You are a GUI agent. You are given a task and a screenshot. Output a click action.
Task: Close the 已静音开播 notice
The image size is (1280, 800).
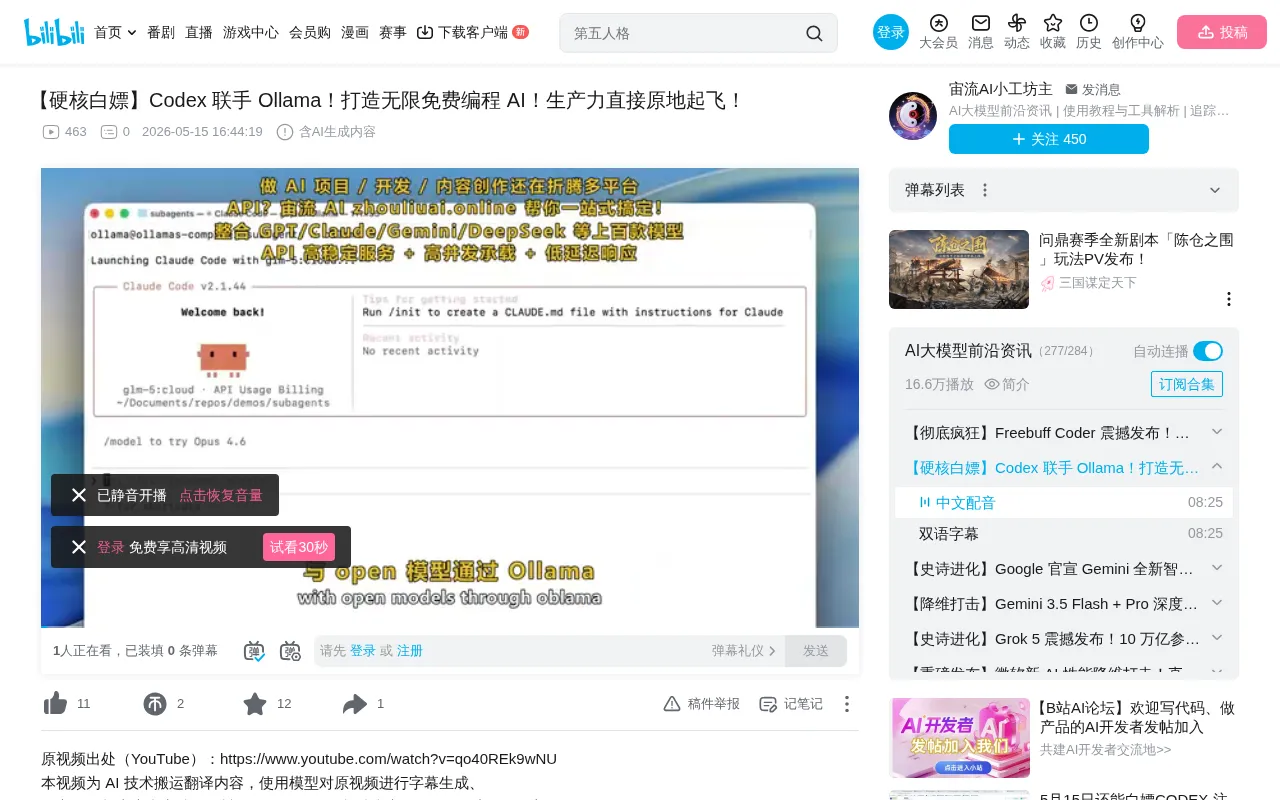(79, 495)
